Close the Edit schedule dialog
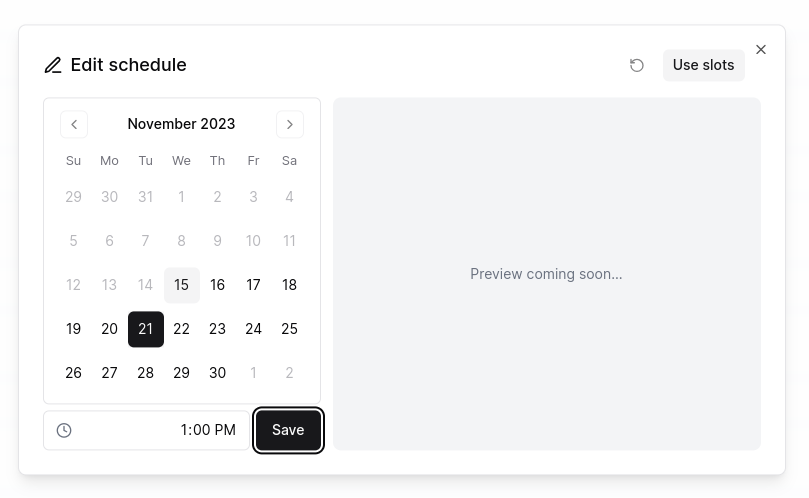Viewport: 809px width, 498px height. point(761,49)
